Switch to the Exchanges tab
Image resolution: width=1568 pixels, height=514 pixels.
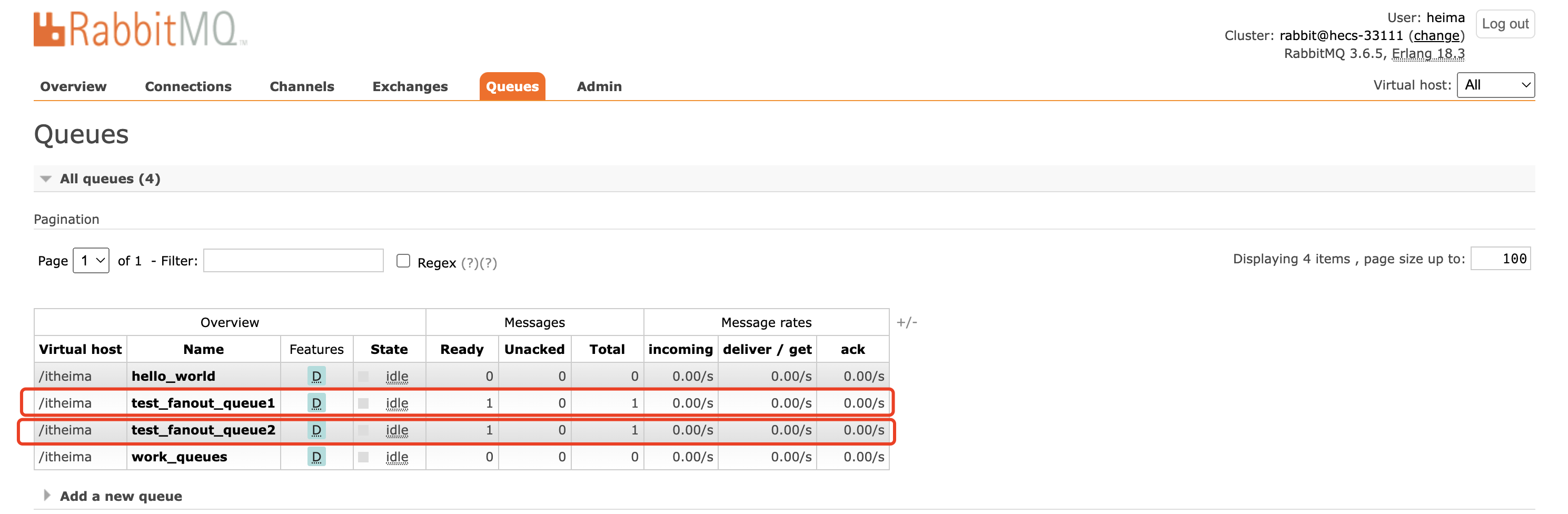(x=410, y=86)
